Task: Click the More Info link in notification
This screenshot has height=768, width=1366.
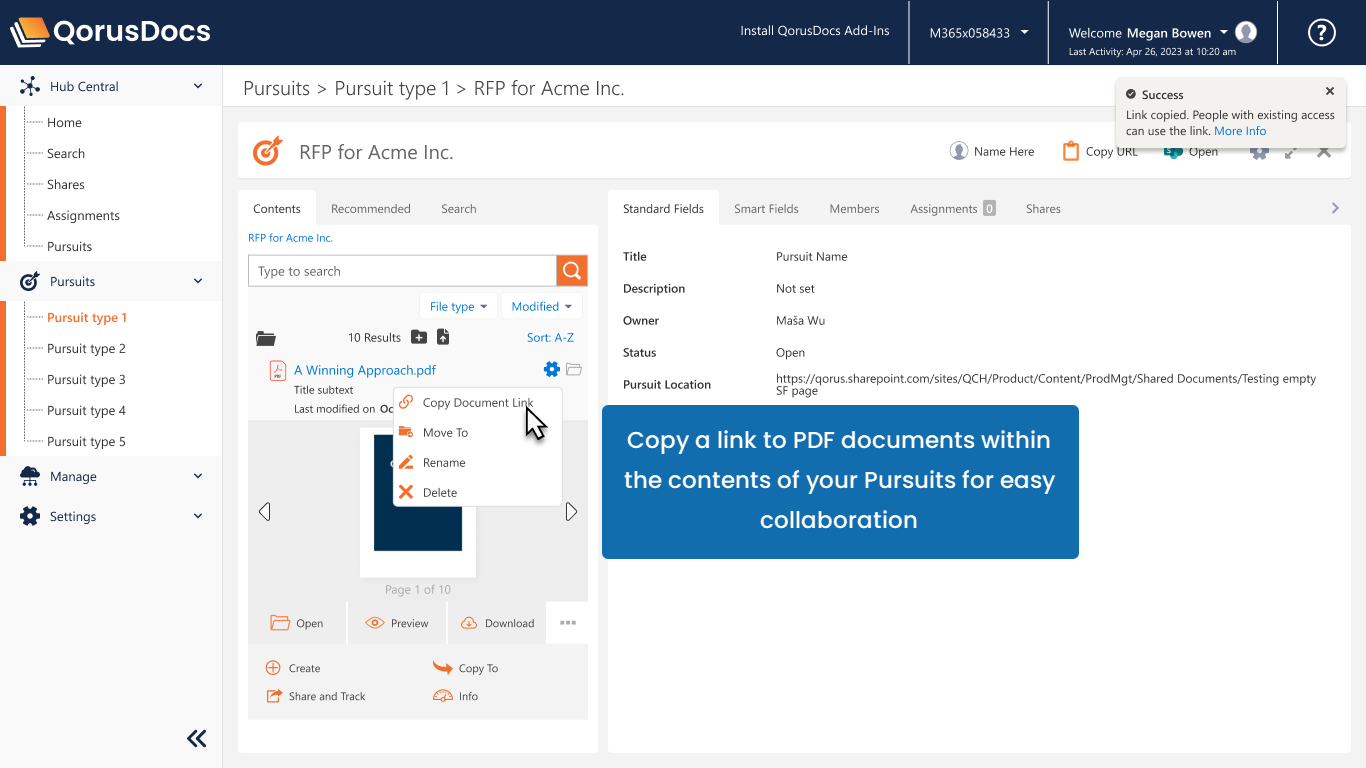Action: pos(1240,131)
